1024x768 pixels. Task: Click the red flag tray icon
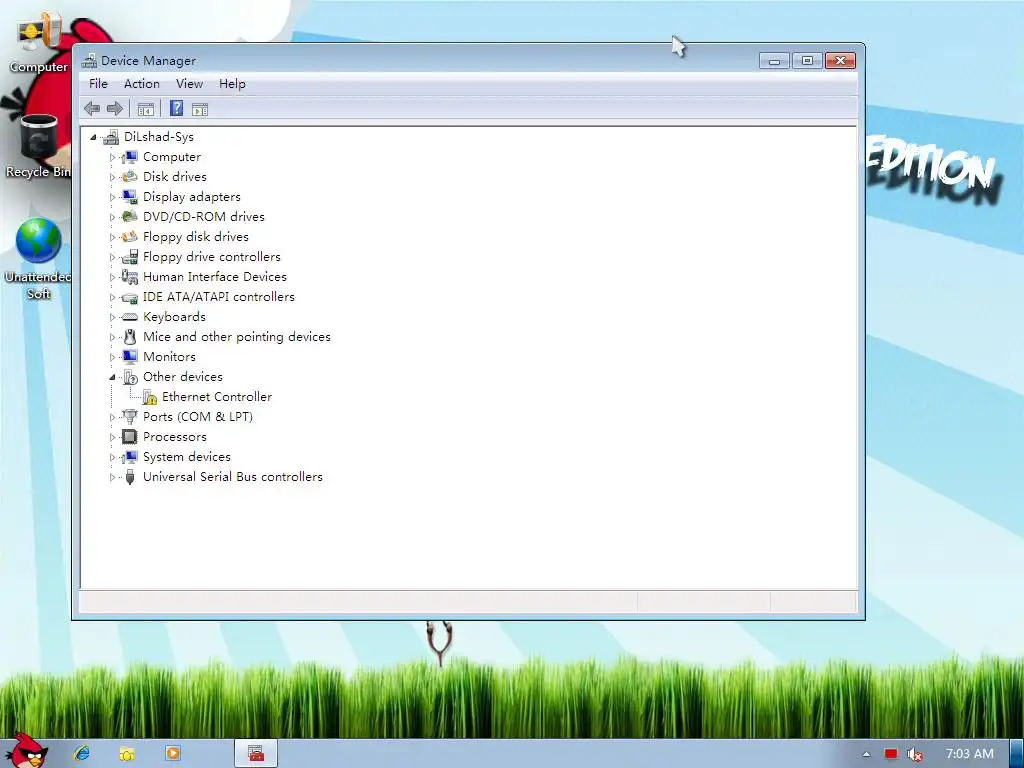891,754
